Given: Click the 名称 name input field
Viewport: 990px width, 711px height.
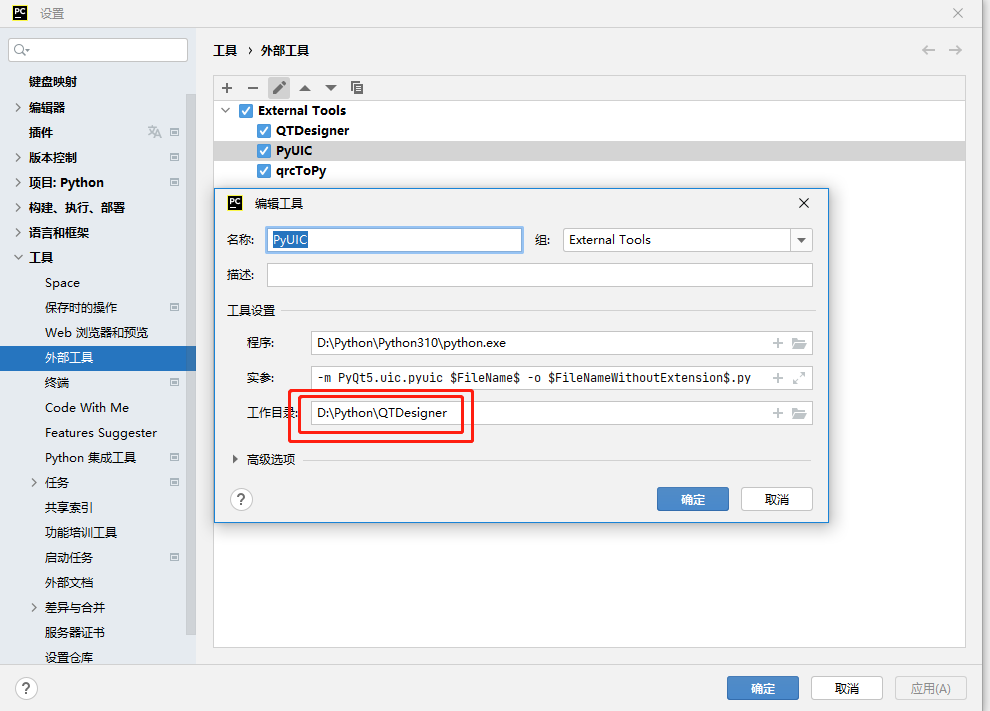Looking at the screenshot, I should (395, 240).
